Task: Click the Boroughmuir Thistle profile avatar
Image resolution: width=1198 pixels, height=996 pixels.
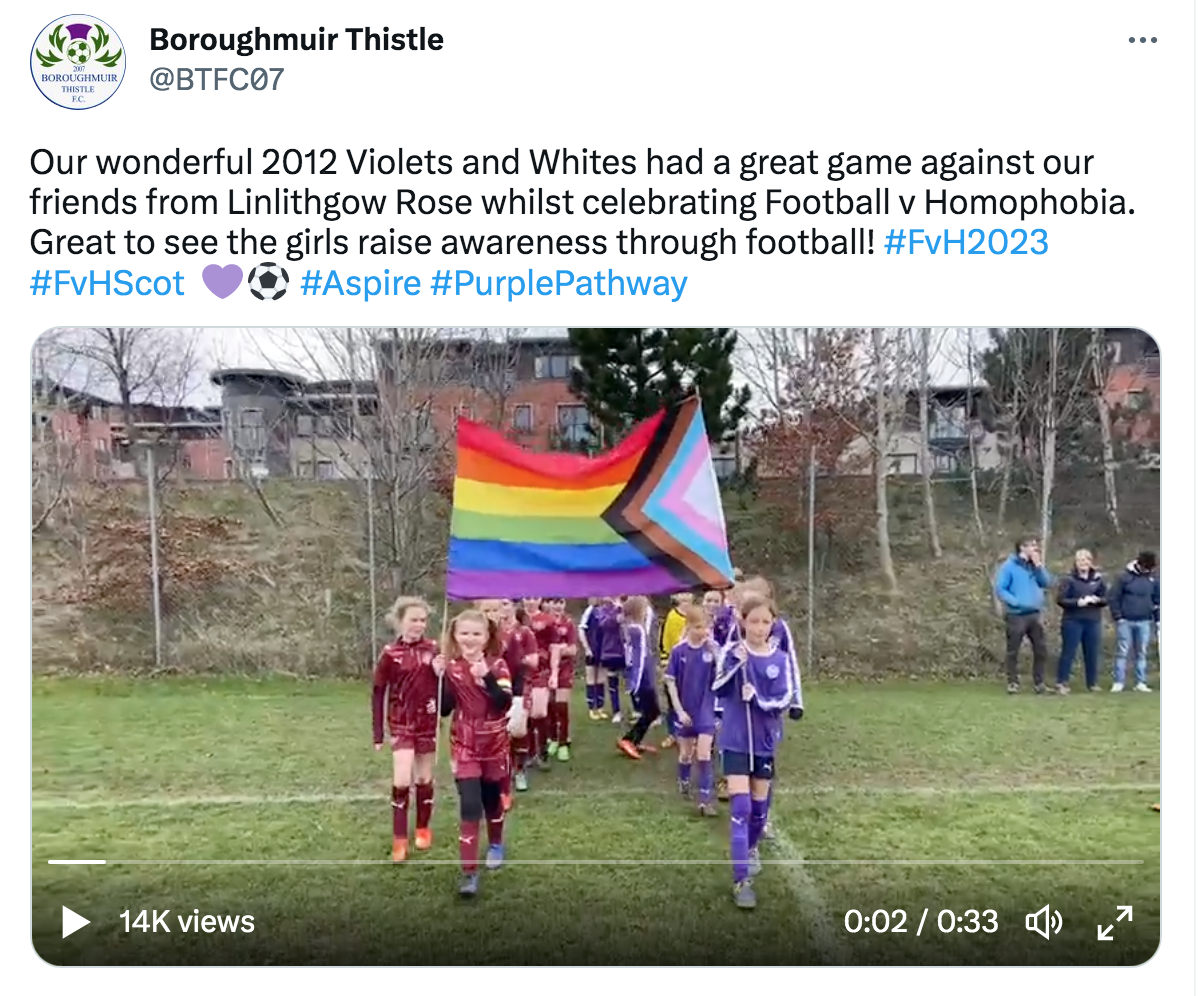Action: coord(78,62)
